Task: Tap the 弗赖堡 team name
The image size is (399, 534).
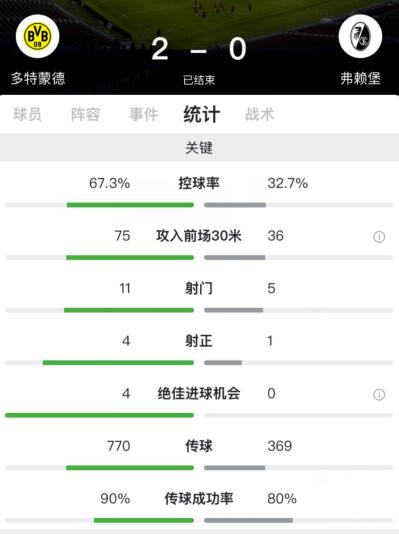Action: point(361,78)
